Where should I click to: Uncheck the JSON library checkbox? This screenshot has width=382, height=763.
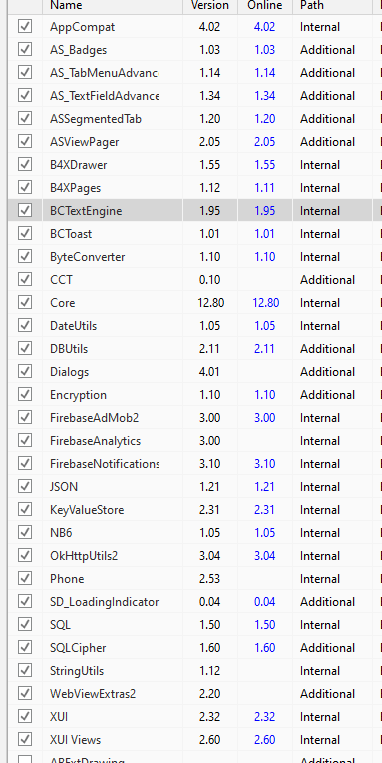point(25,487)
